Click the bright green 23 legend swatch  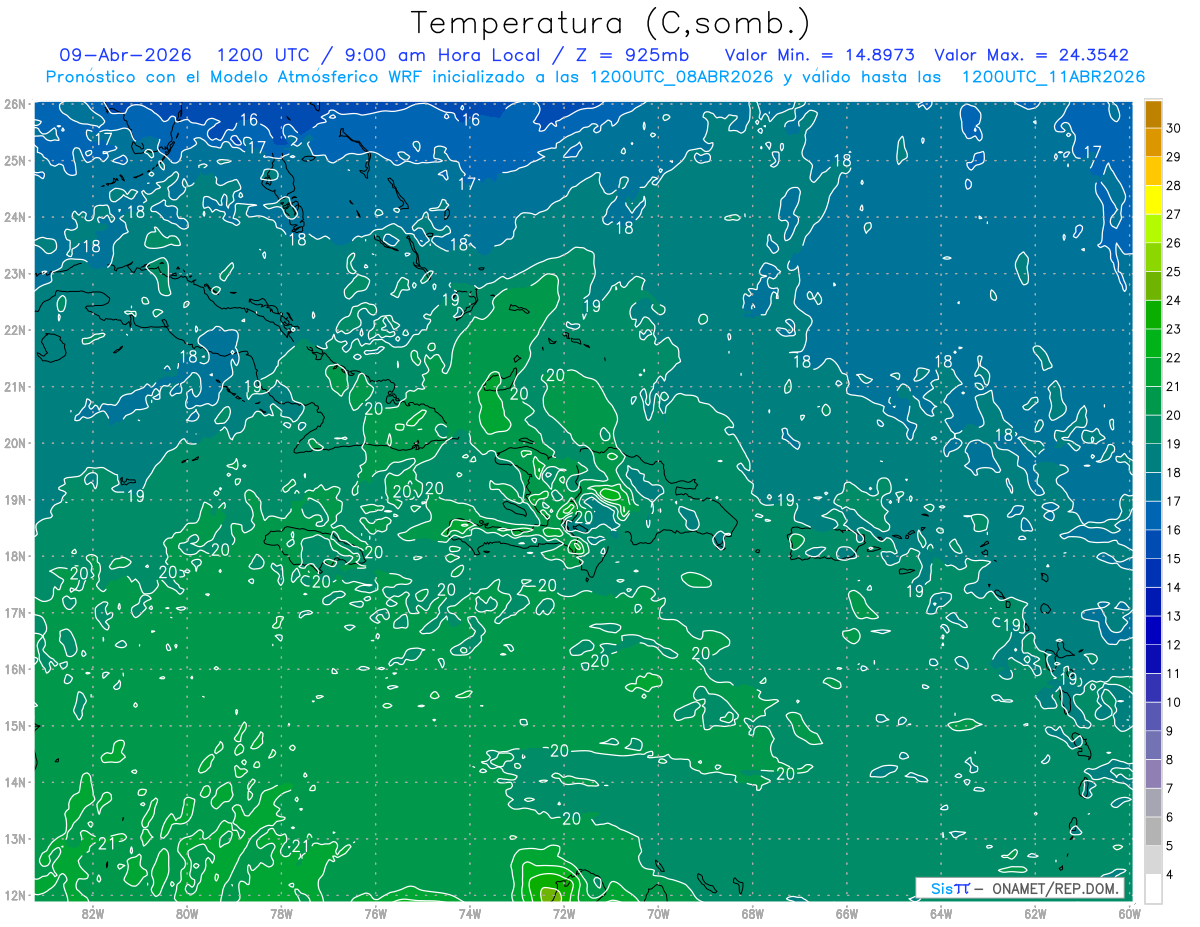(1153, 315)
